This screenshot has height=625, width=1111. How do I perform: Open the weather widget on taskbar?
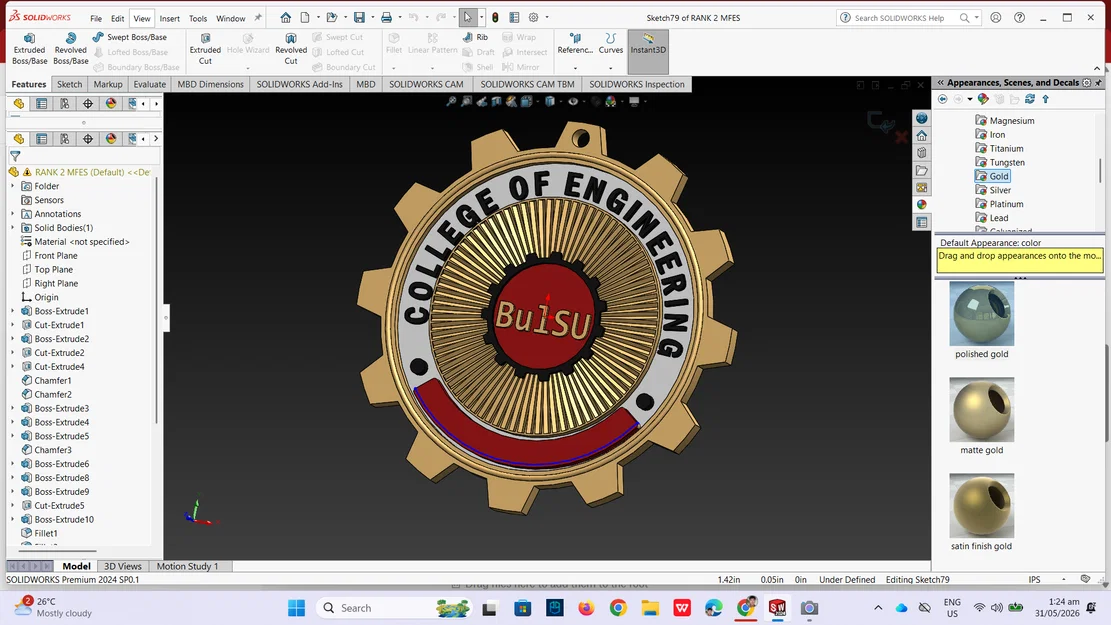(53, 607)
